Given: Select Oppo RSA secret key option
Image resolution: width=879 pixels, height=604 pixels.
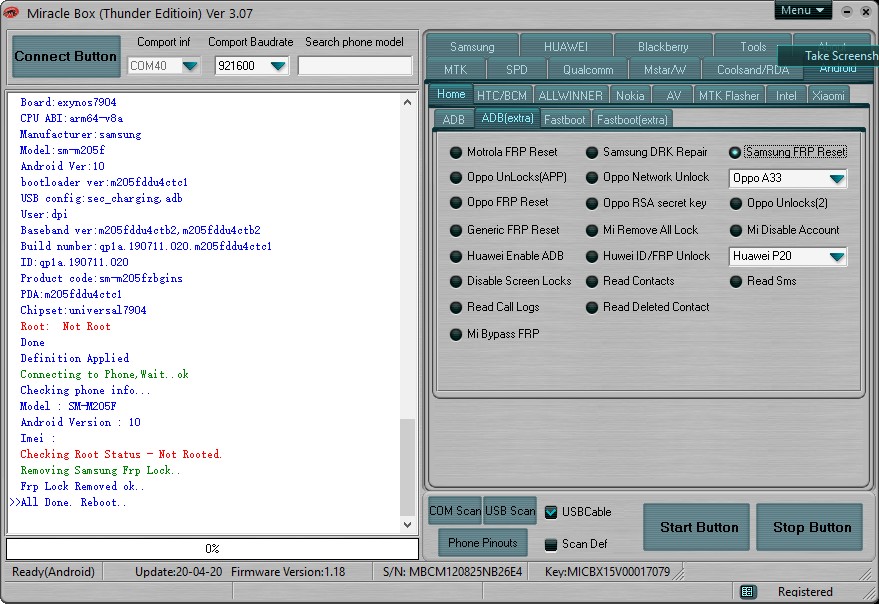Looking at the screenshot, I should (x=591, y=204).
